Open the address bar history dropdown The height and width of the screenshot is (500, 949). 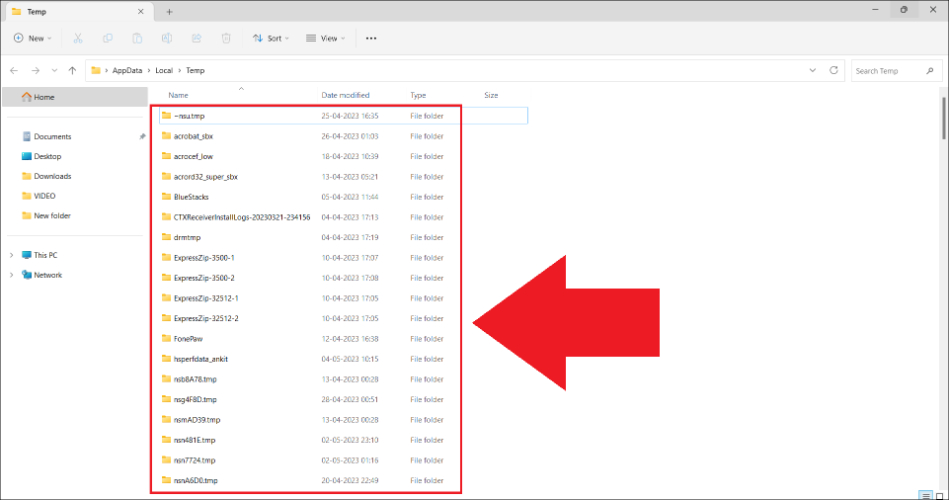coord(813,70)
